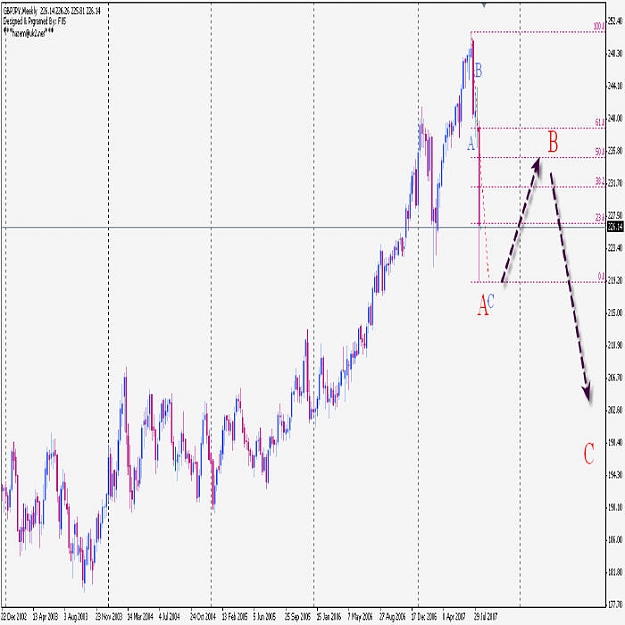Click the 8 Apr 2007 date label

point(454,617)
